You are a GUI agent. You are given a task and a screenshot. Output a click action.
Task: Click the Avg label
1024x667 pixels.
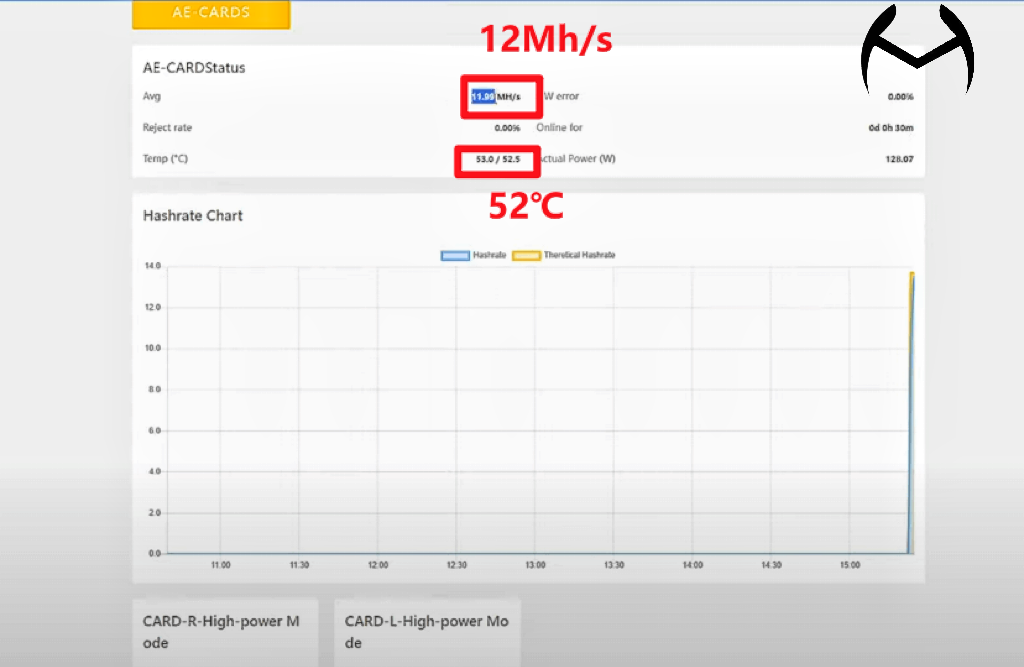coord(152,96)
